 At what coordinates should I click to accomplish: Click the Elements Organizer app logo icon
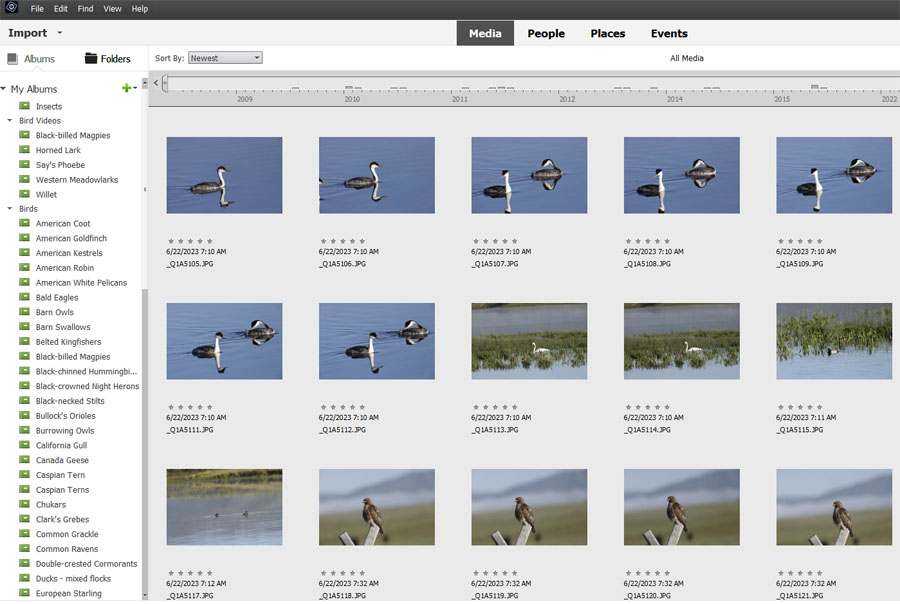11,8
